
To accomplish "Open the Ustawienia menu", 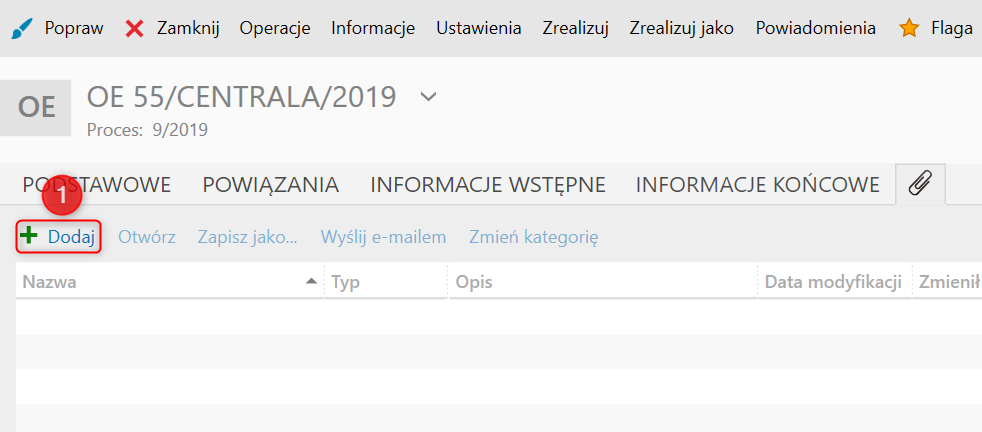I will coord(478,28).
